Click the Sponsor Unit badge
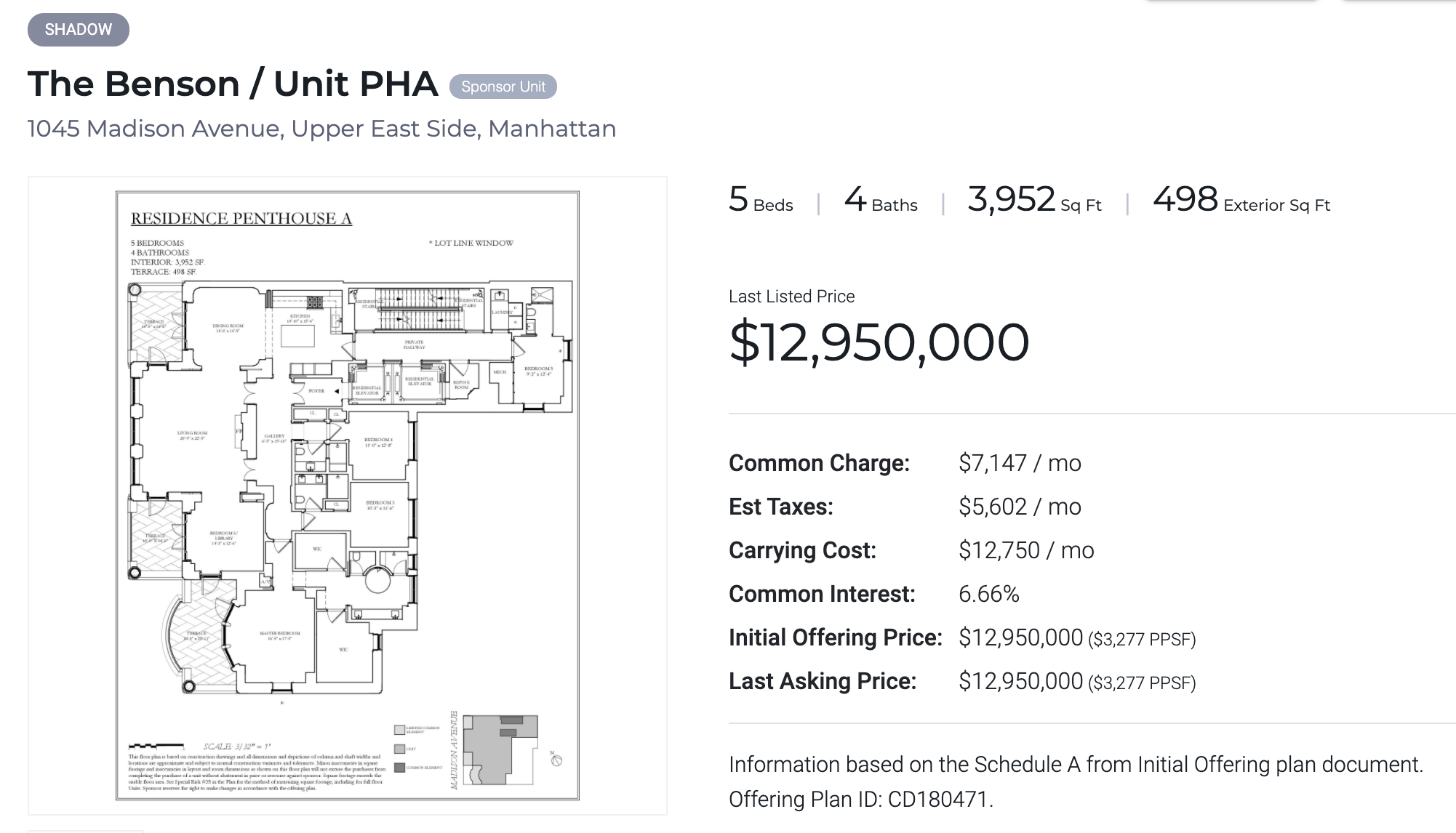 [503, 86]
